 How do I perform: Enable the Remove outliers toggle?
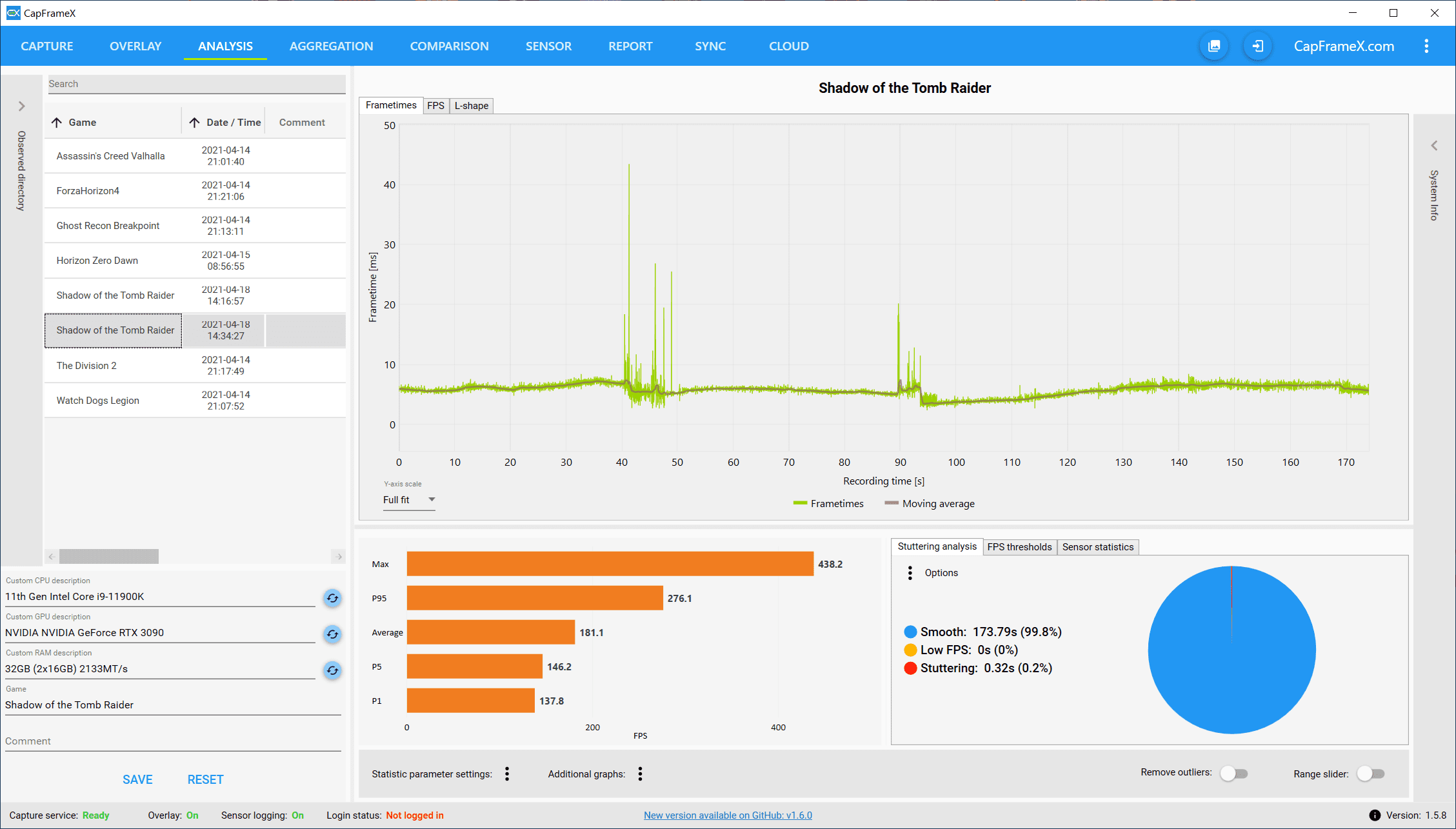(x=1233, y=773)
